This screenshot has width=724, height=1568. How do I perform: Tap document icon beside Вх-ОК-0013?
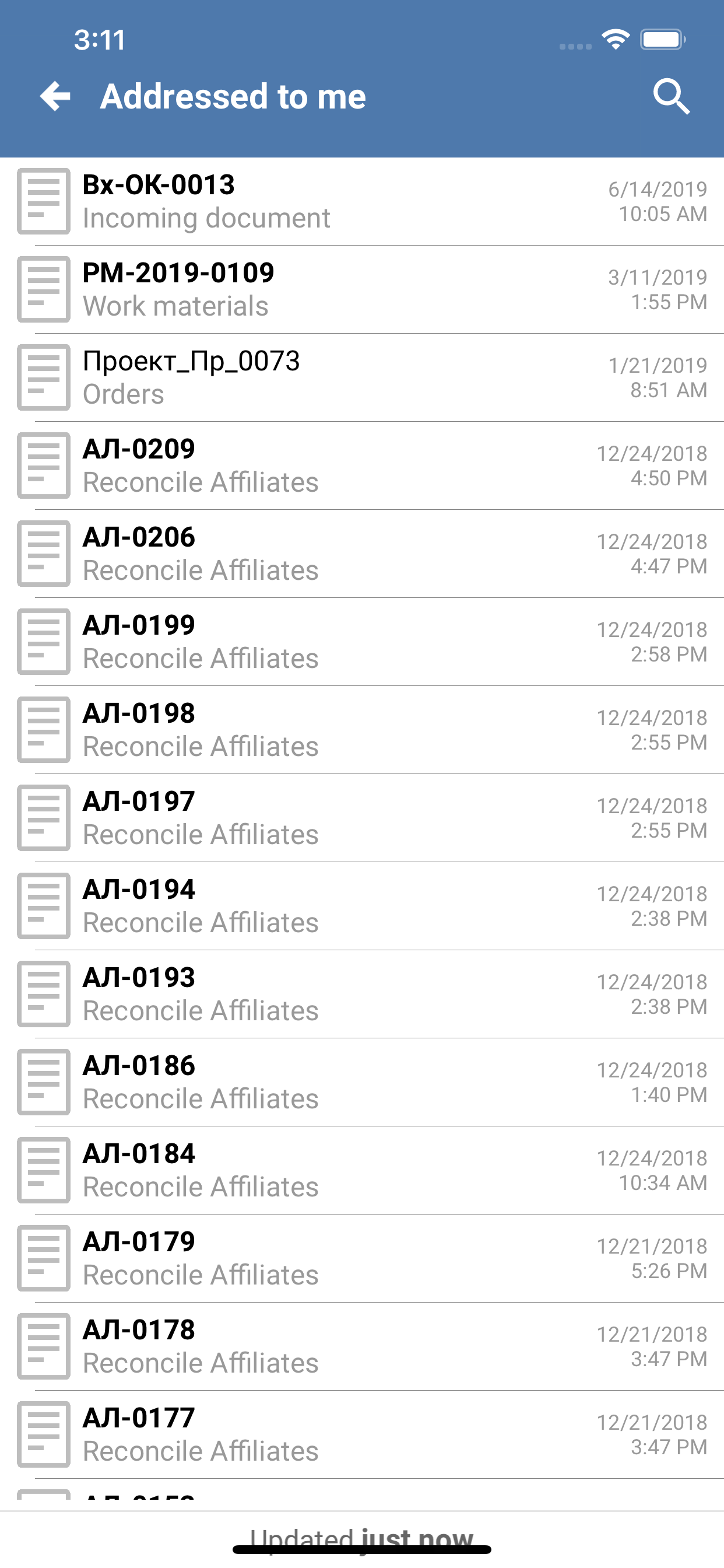[x=44, y=201]
